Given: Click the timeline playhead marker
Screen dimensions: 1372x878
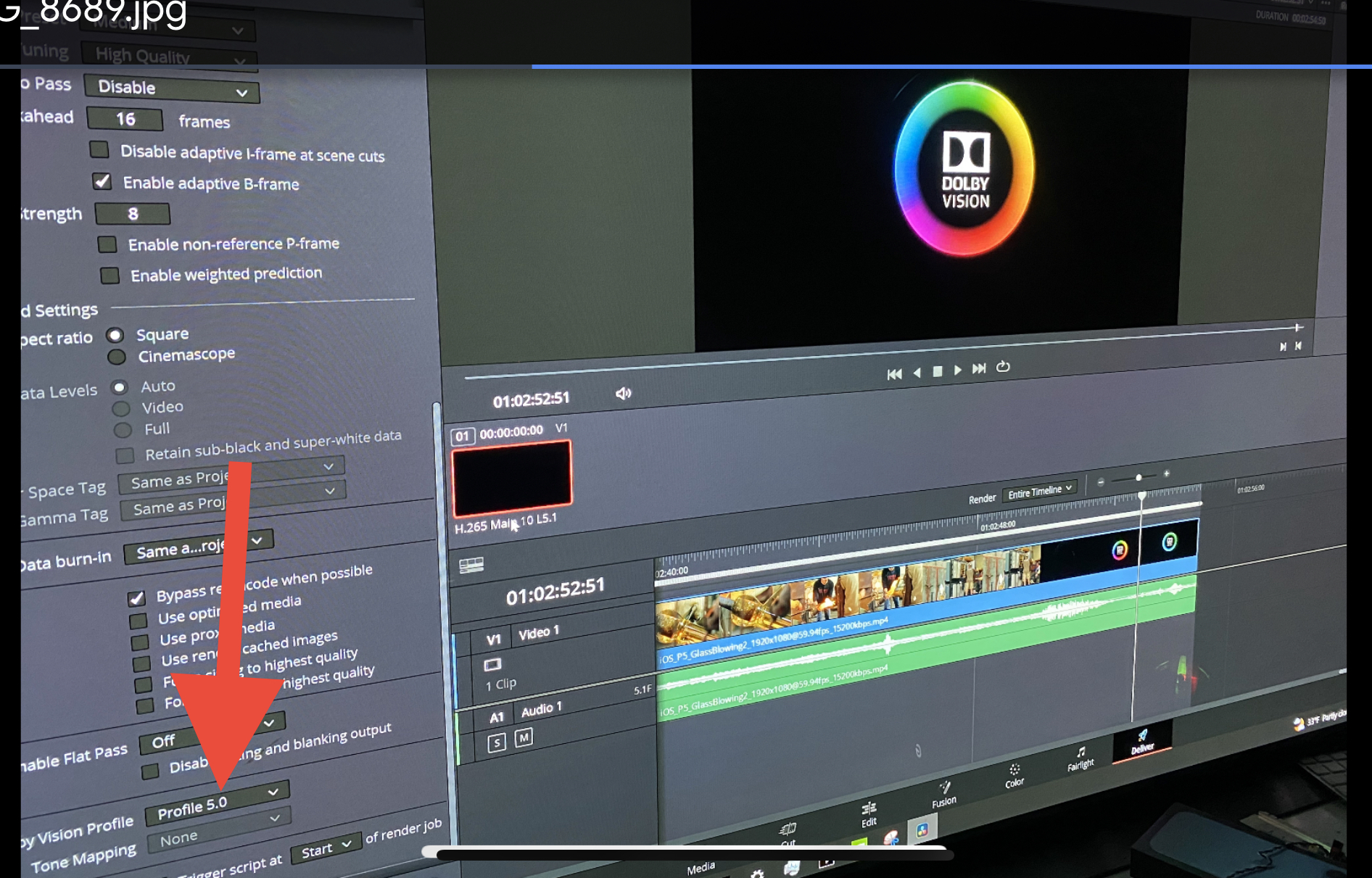Looking at the screenshot, I should (1142, 496).
